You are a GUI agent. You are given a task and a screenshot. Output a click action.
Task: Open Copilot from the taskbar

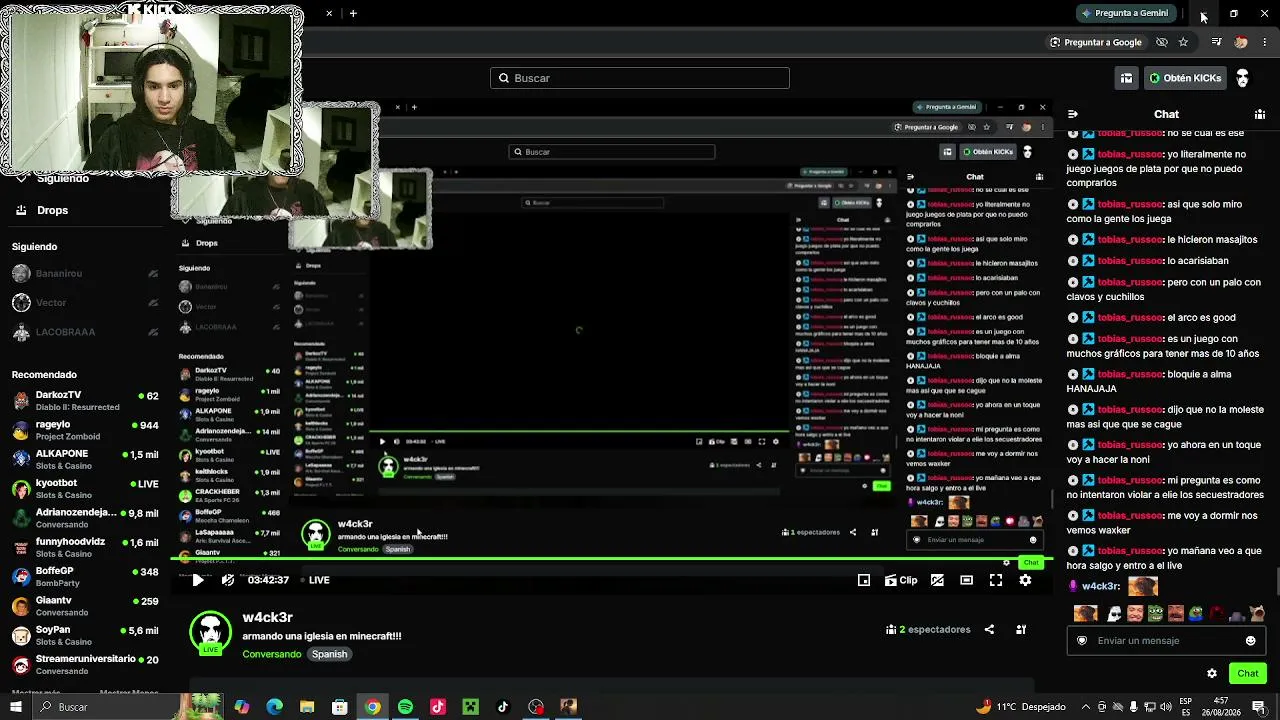click(x=242, y=707)
